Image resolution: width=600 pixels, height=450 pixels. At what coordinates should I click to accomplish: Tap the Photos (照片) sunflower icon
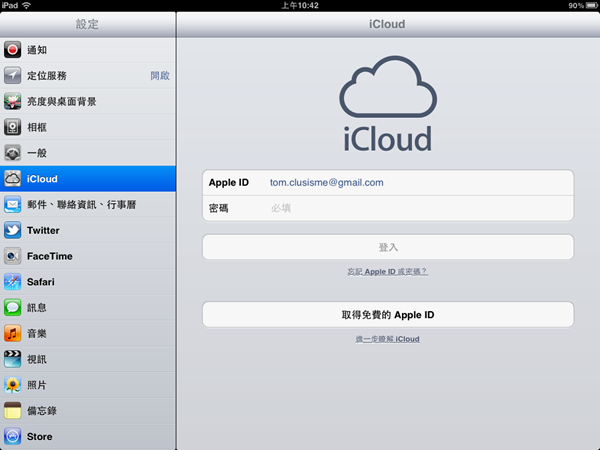point(12,385)
